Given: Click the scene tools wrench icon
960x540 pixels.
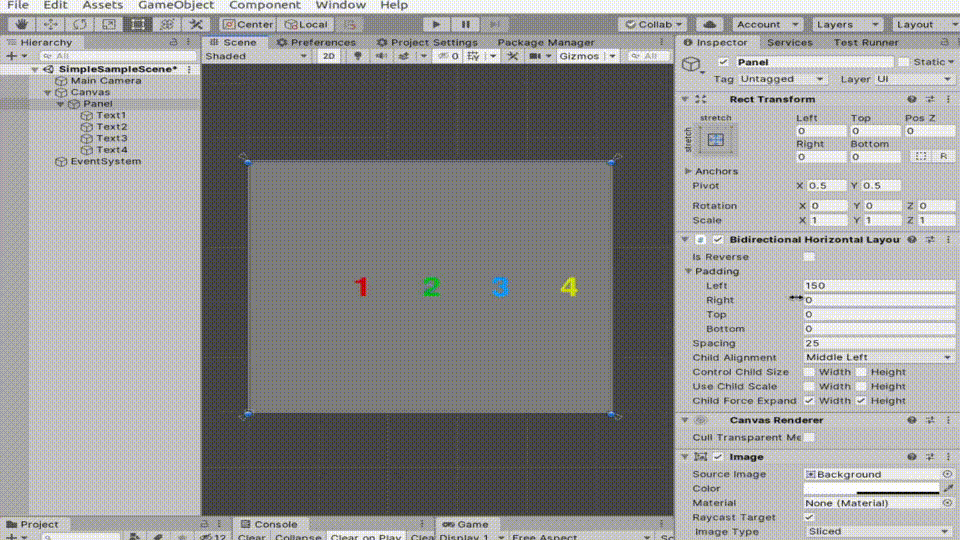Looking at the screenshot, I should pyautogui.click(x=513, y=56).
